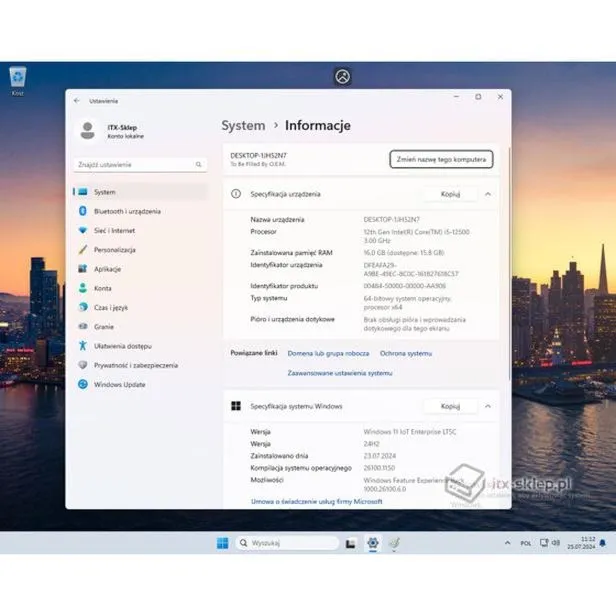Viewport: 616px width, 616px height.
Task: Open Ochrona systemu link
Action: click(x=406, y=354)
